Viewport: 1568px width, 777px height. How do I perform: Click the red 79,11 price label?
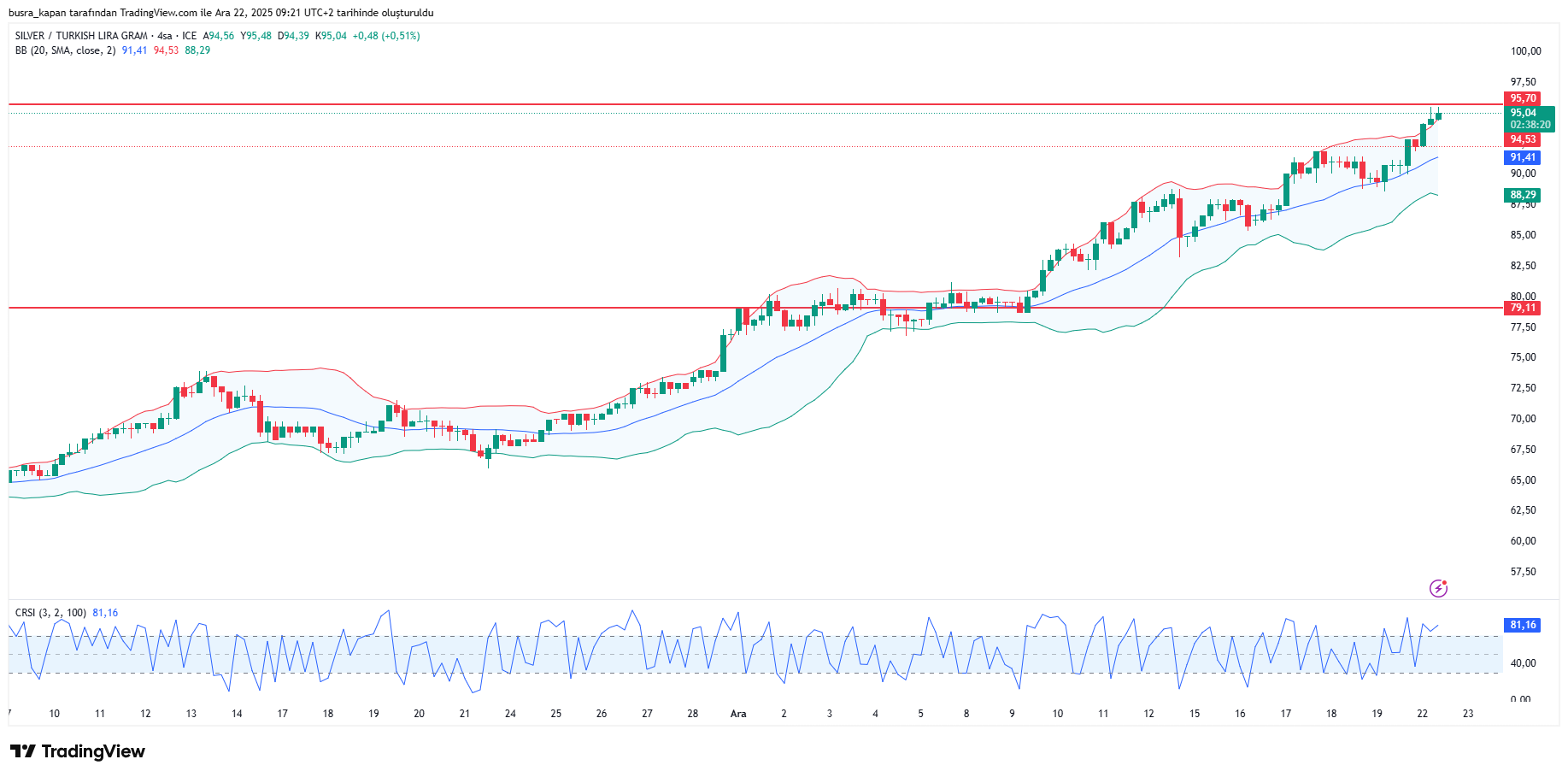(x=1522, y=308)
